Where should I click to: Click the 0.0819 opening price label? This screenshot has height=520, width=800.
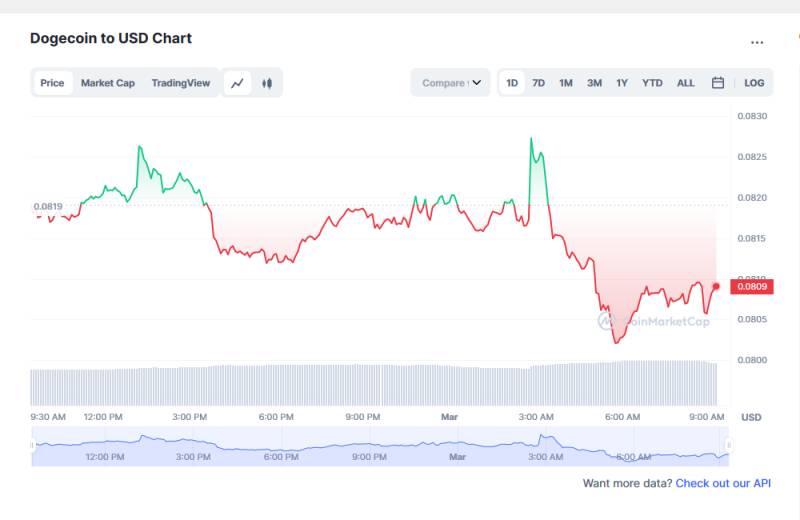point(48,206)
